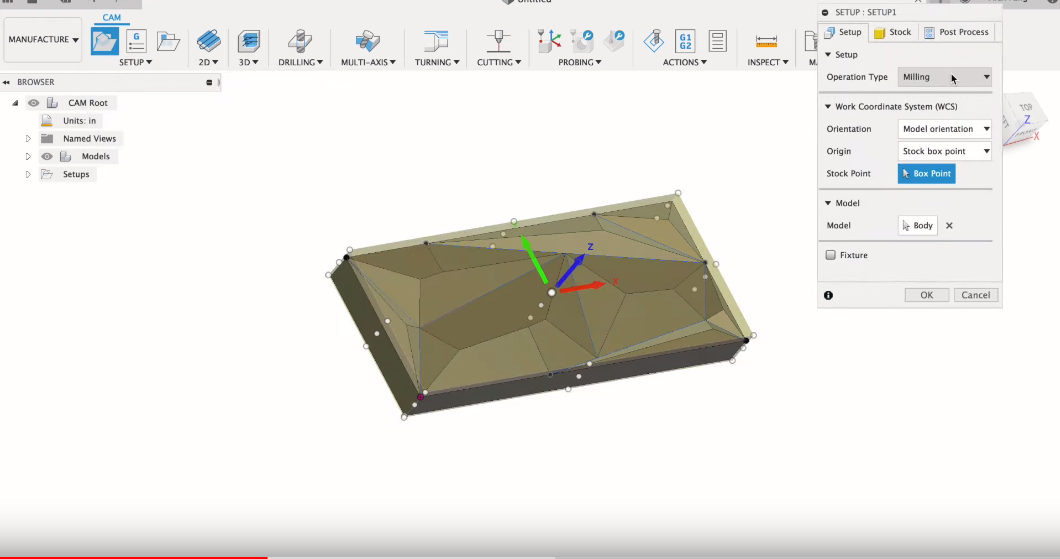This screenshot has width=1060, height=559.
Task: Click the Drilling tool icon
Action: tap(299, 41)
